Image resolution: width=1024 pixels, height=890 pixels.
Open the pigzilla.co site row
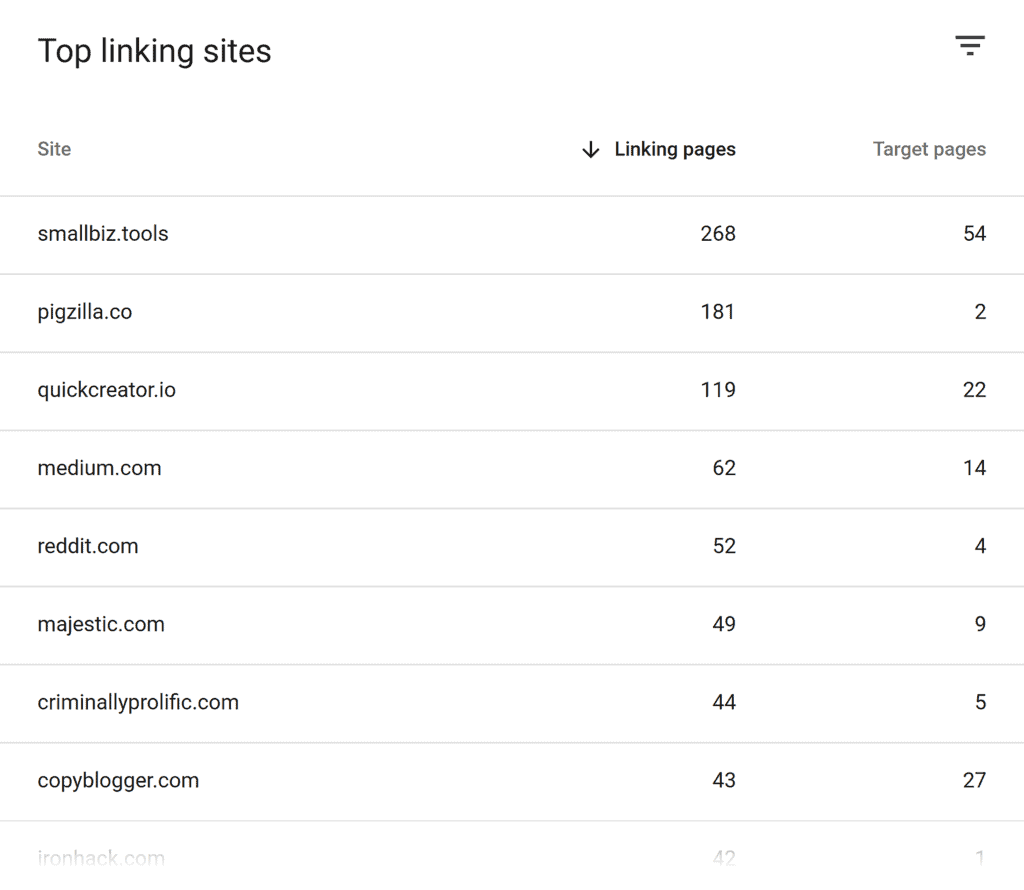(x=85, y=312)
